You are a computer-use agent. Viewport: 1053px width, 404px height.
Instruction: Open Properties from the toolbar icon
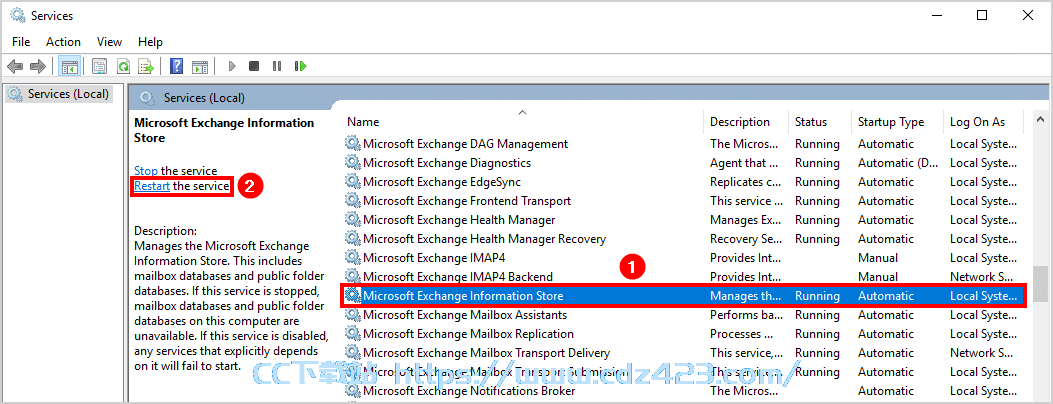[99, 66]
